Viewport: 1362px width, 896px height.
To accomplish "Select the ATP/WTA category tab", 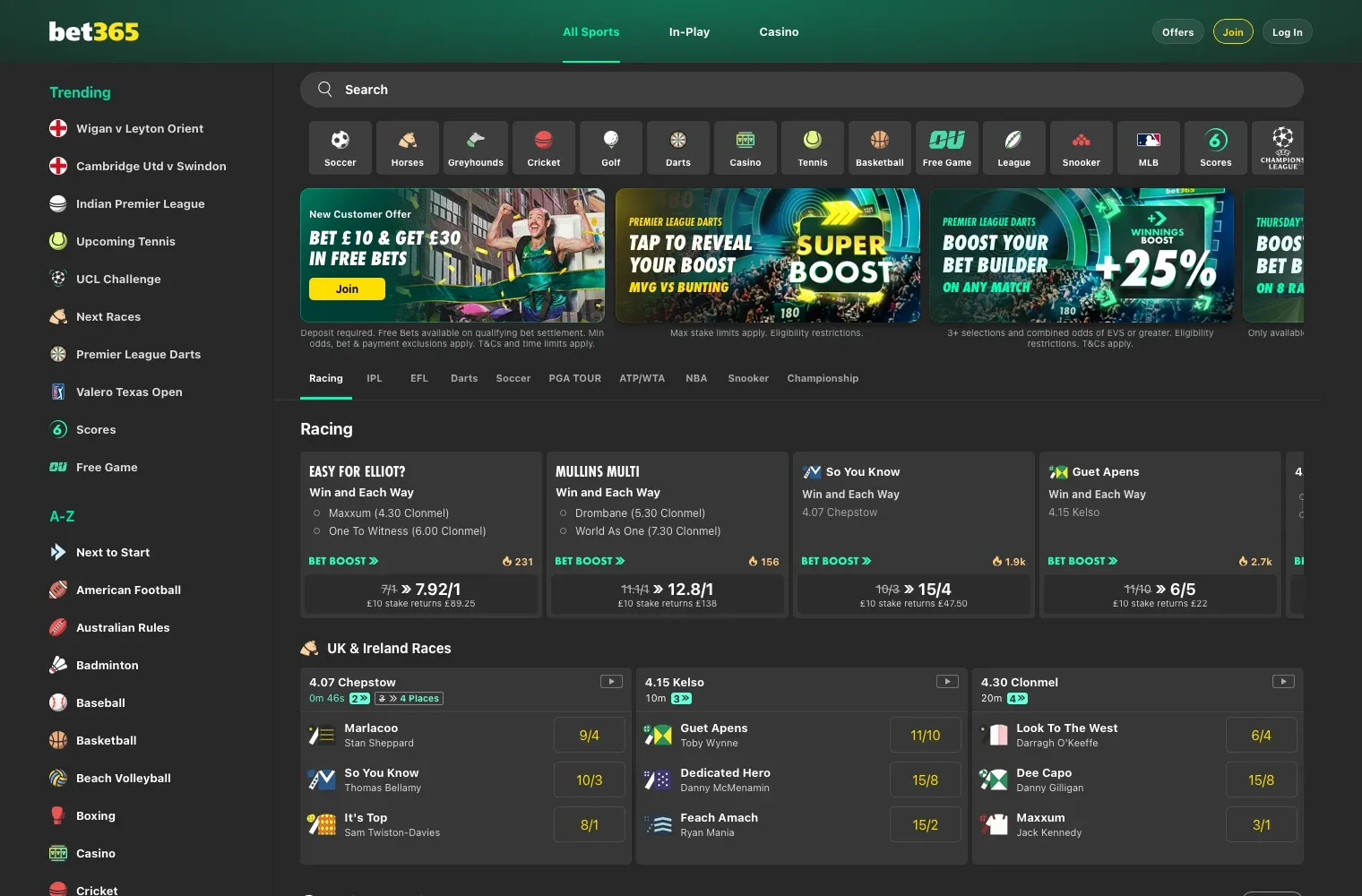I will 642,378.
